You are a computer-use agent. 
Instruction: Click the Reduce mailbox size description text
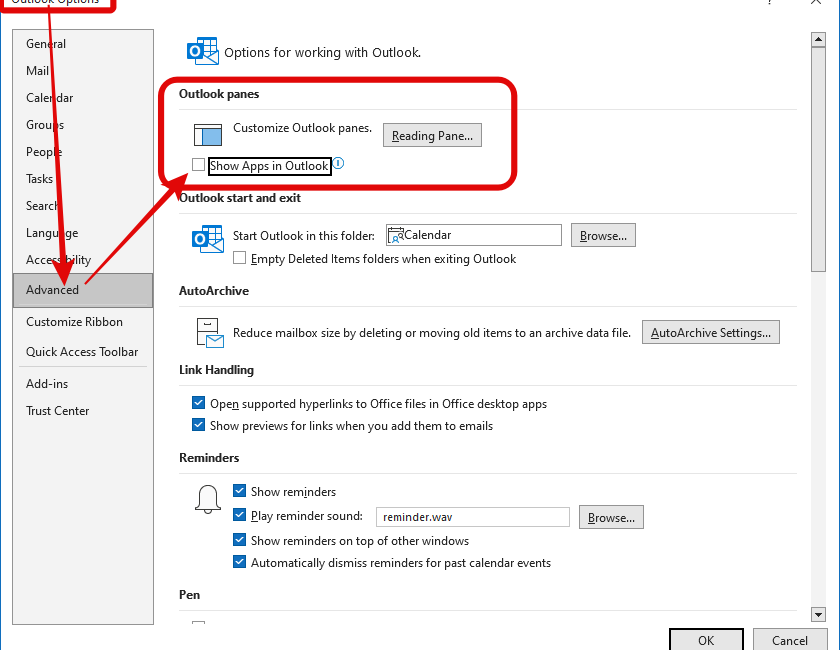click(432, 333)
